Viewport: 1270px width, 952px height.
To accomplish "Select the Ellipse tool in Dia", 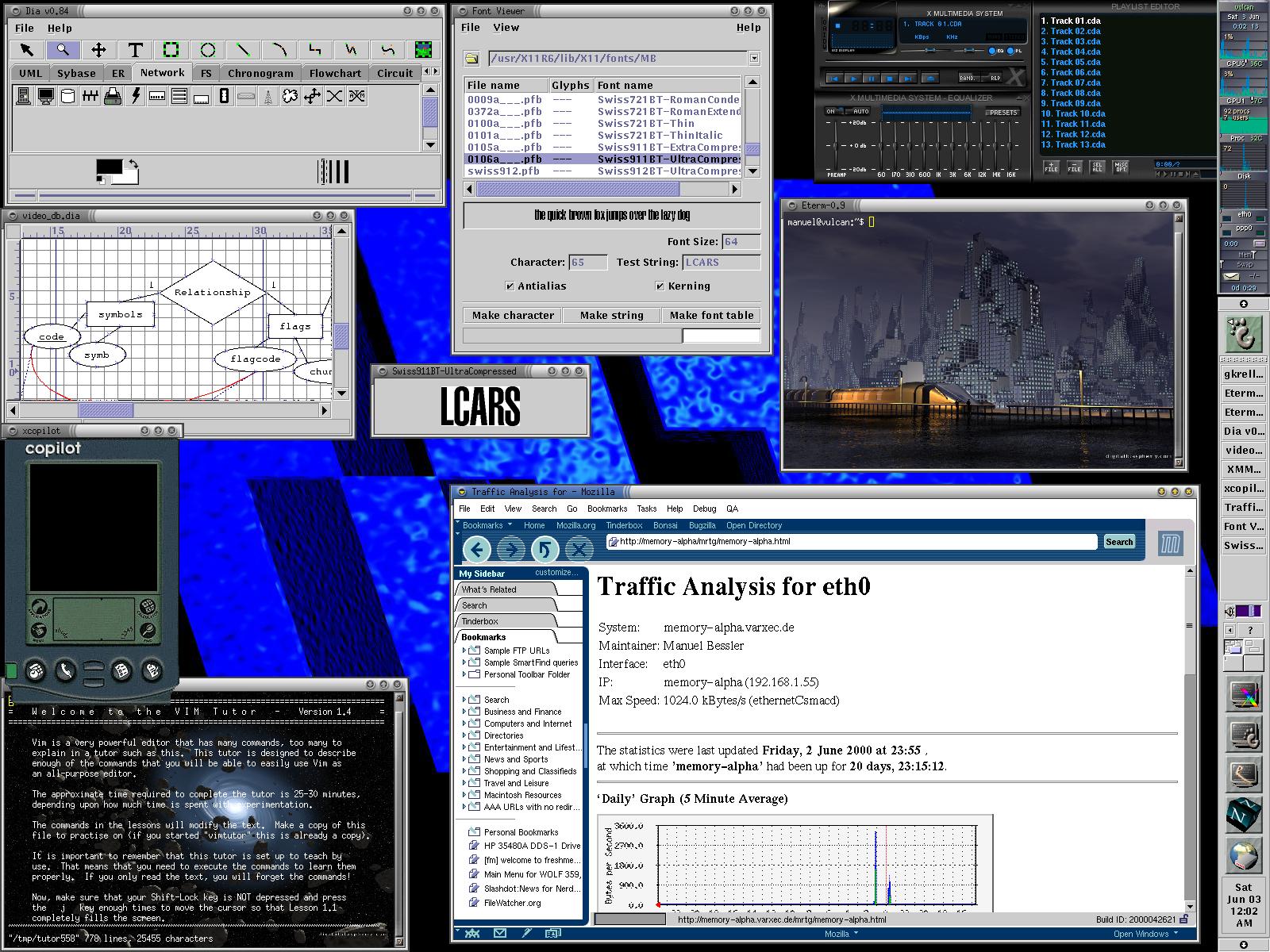I will coord(207,50).
